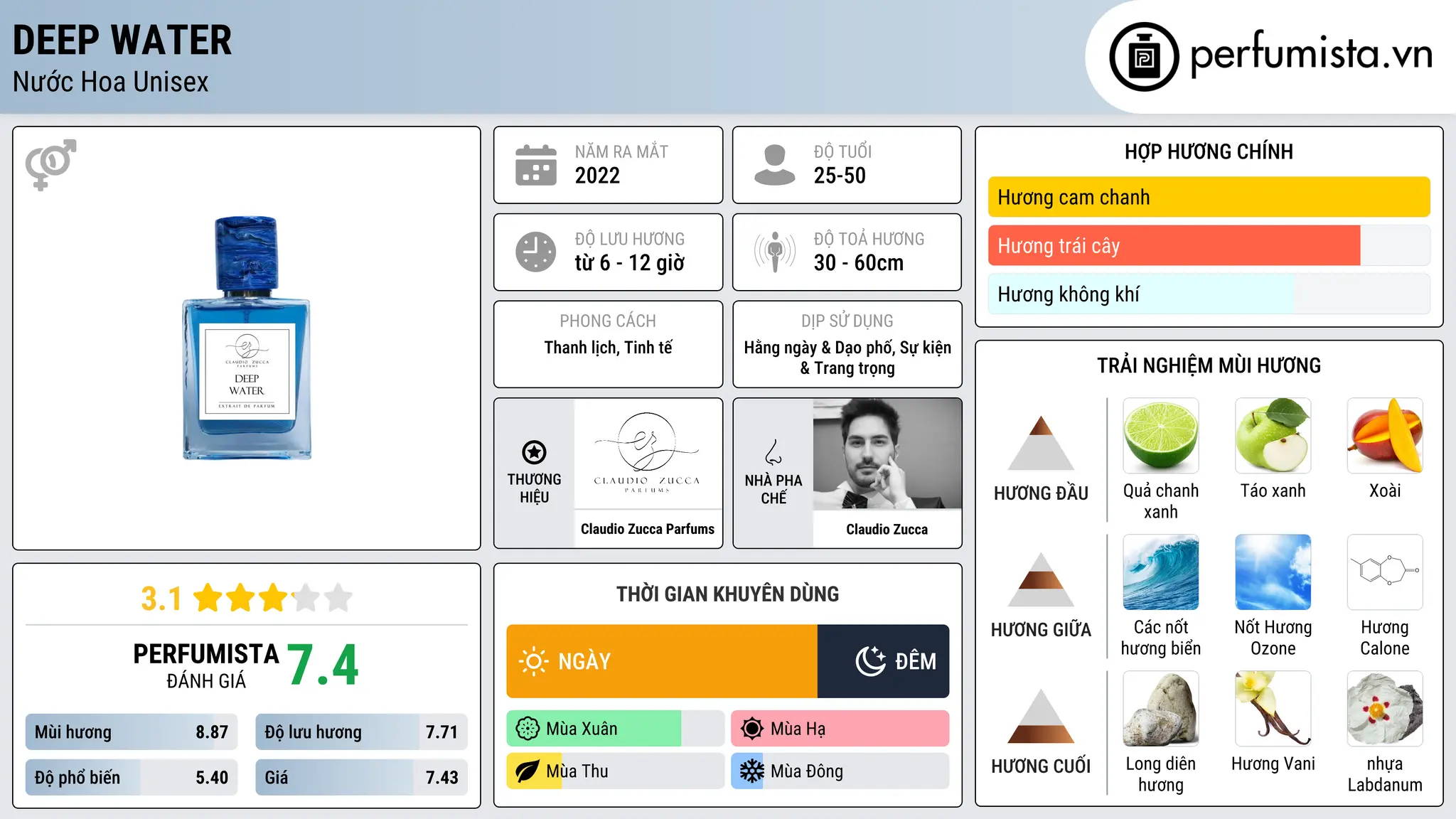
Task: Open the Claudio Zucca Parfums brand name link
Action: tap(648, 529)
